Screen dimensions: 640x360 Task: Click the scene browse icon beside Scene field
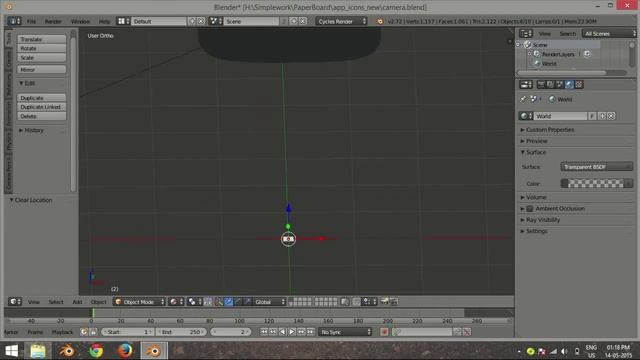point(215,21)
